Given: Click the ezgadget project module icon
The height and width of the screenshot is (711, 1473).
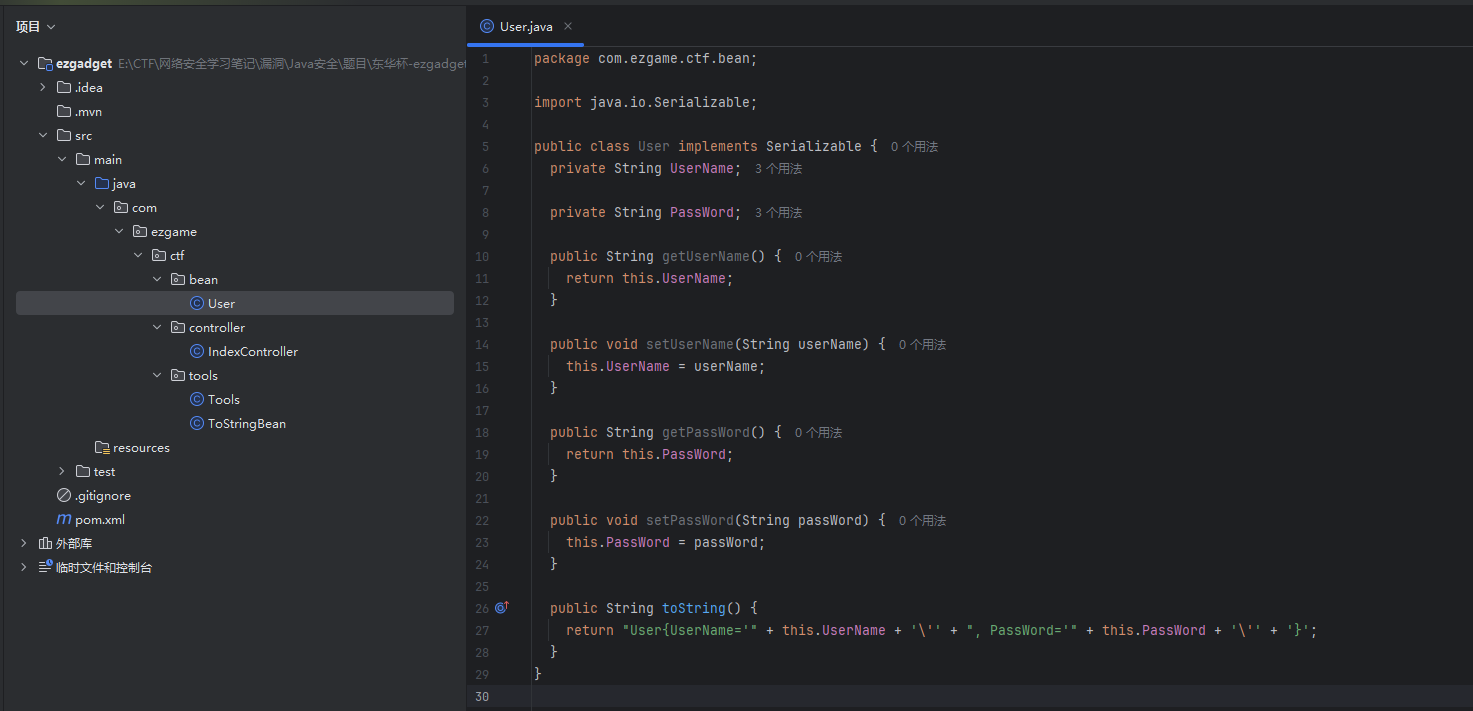Looking at the screenshot, I should pos(45,64).
